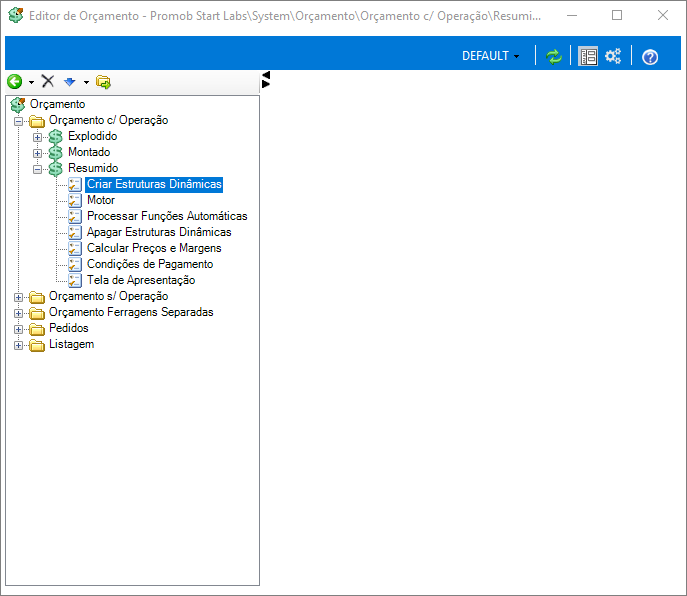
Task: Click the blue down arrow icon
Action: [70, 82]
